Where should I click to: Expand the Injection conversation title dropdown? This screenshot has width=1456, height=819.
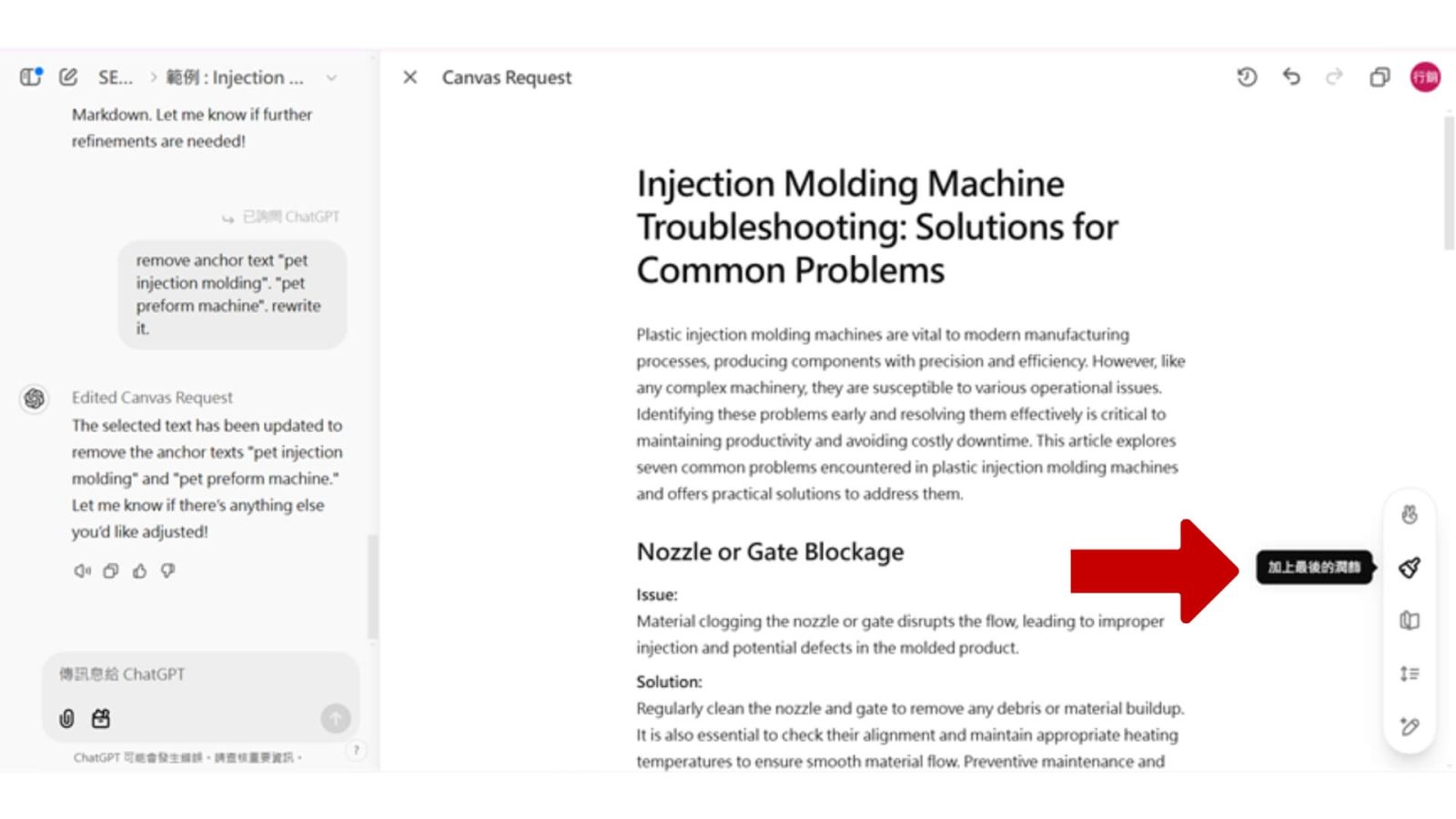click(332, 78)
